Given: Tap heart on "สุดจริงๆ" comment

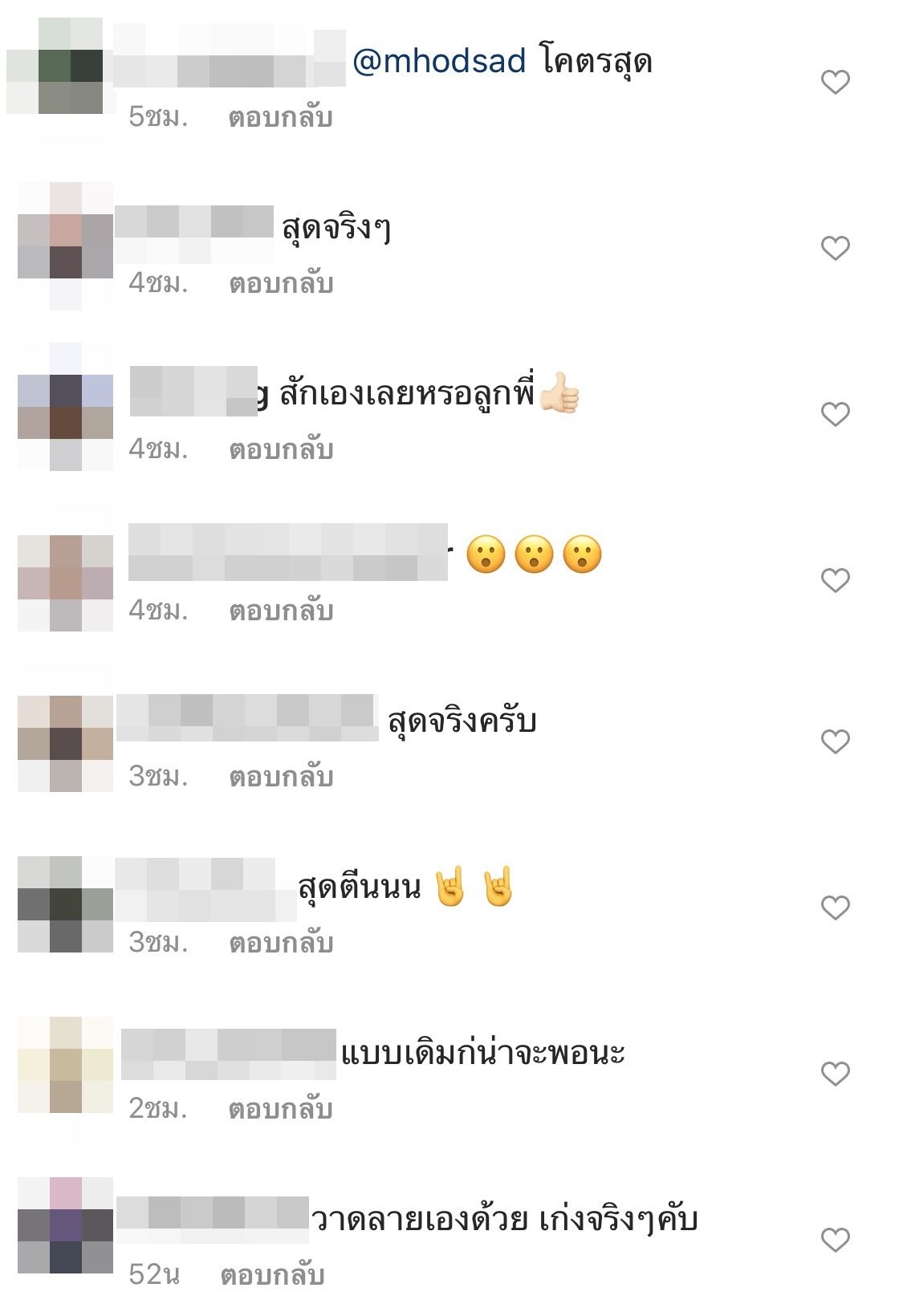Looking at the screenshot, I should point(835,248).
